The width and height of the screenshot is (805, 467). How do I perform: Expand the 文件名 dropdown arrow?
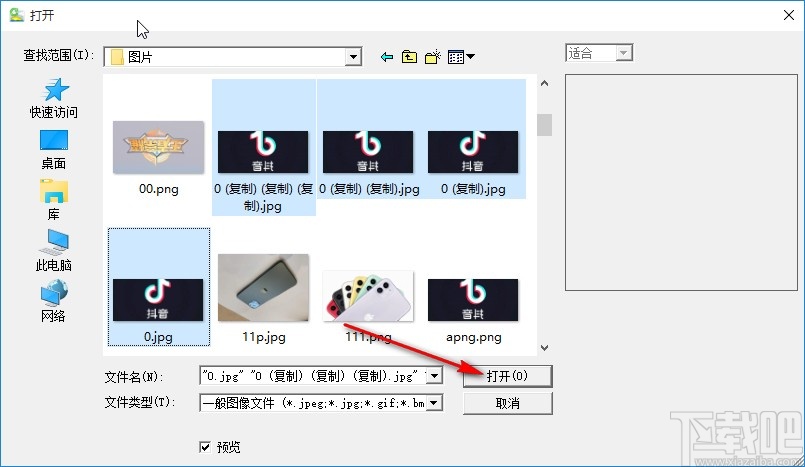tap(434, 376)
